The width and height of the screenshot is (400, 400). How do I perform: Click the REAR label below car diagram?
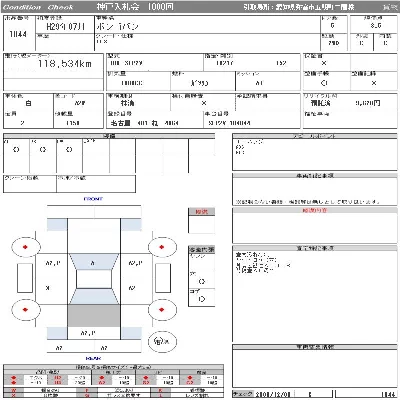click(93, 358)
